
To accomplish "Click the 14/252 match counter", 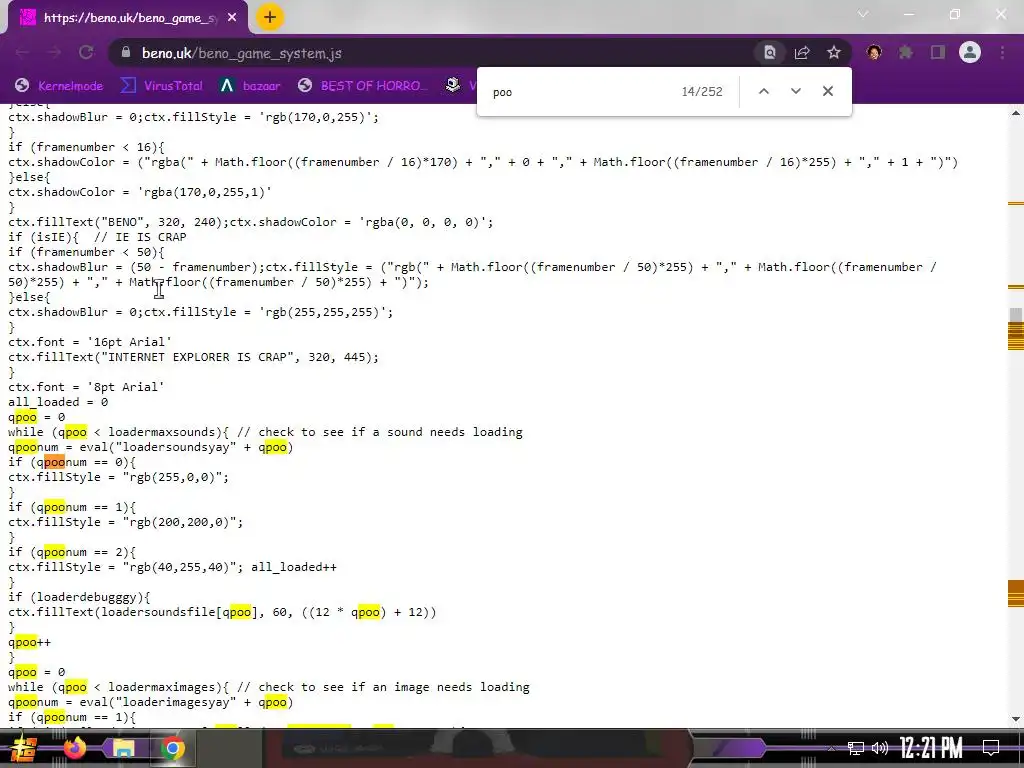I will point(702,92).
